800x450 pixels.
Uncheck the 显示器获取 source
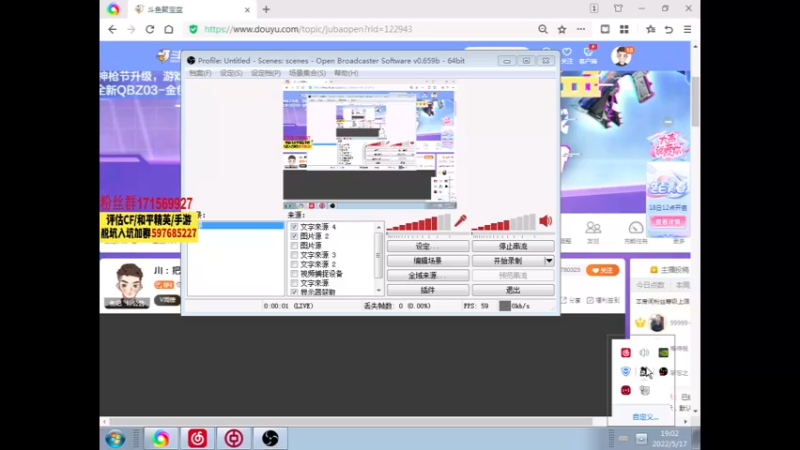(x=294, y=292)
